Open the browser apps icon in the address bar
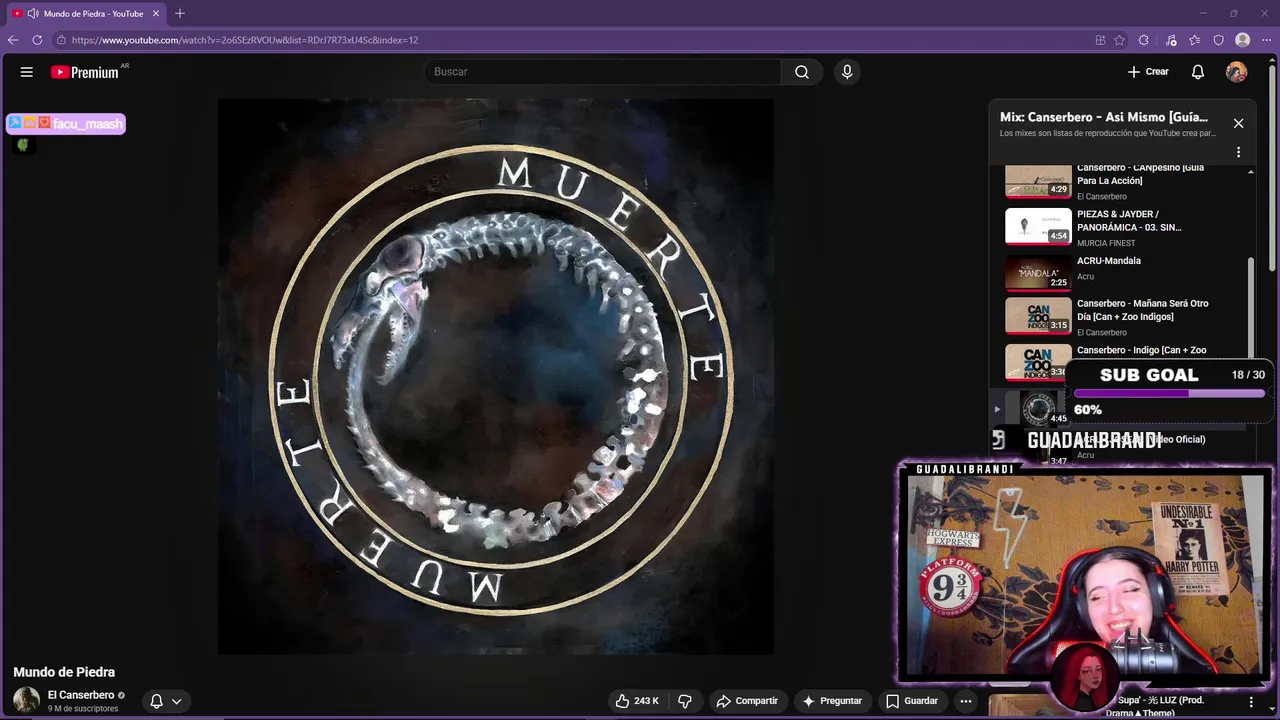Screen dimensions: 1280x720 [x=1100, y=40]
